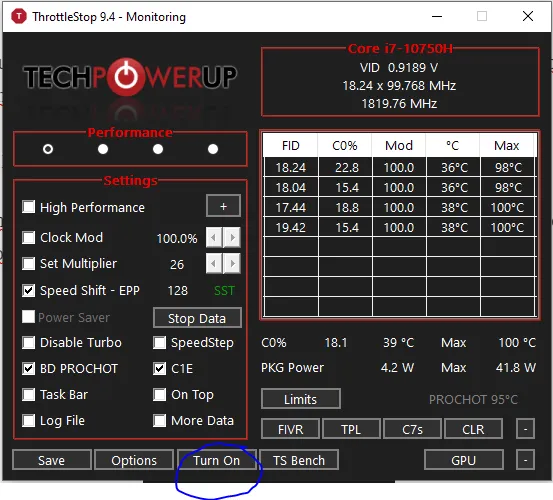Open the TPL power limits window
The image size is (553, 500).
[x=351, y=429]
